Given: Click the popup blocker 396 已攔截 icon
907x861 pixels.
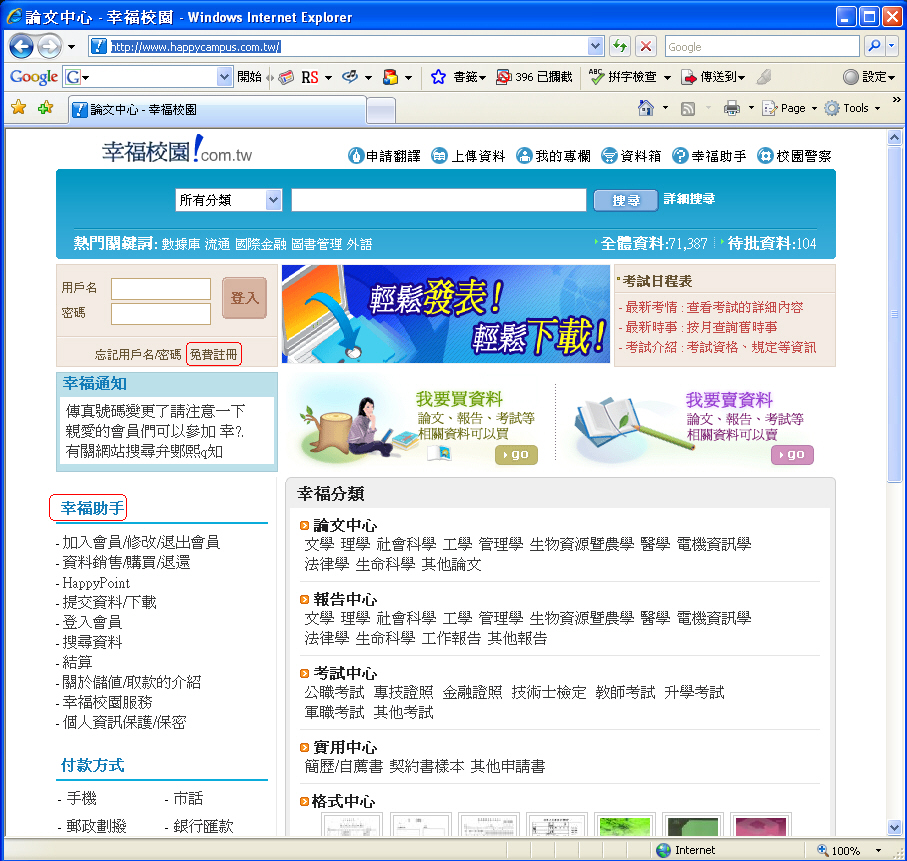Looking at the screenshot, I should click(503, 77).
